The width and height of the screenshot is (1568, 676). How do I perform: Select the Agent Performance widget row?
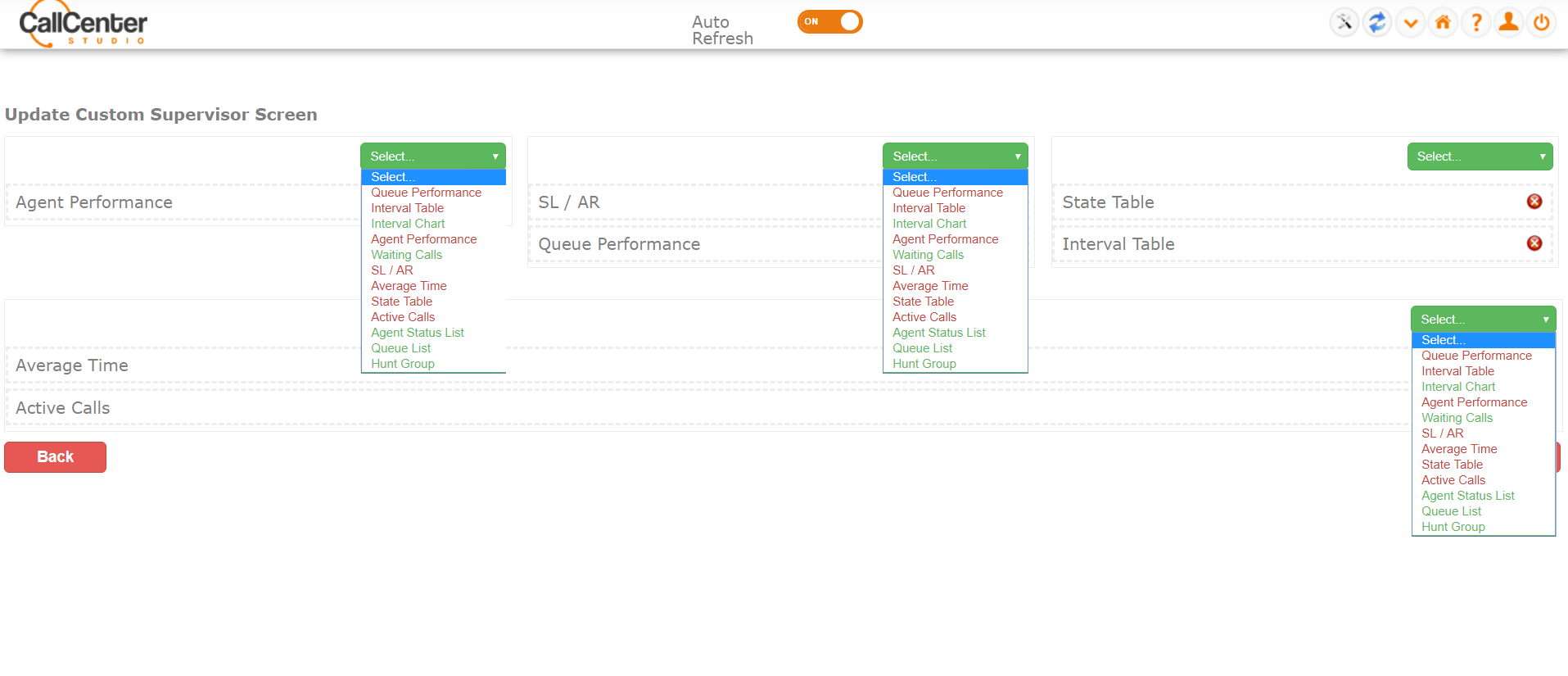pyautogui.click(x=183, y=202)
